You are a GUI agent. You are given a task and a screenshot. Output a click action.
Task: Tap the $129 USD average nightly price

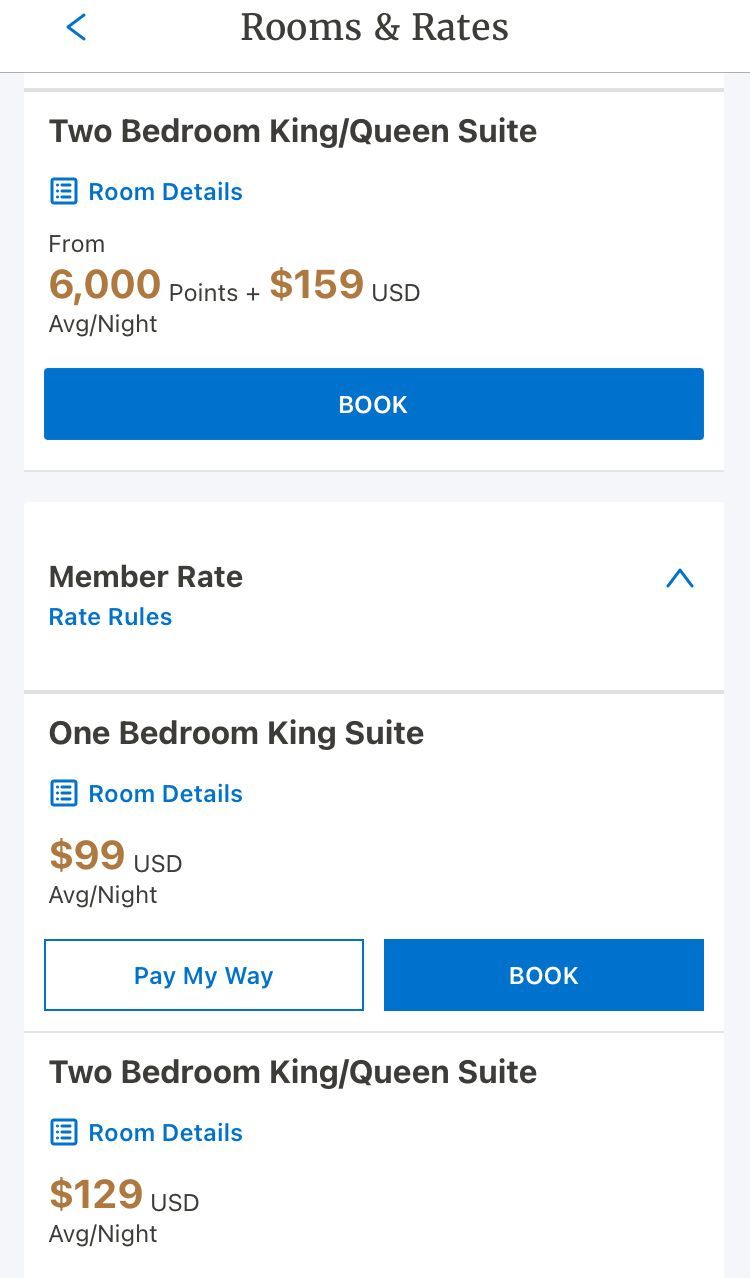tap(123, 1197)
